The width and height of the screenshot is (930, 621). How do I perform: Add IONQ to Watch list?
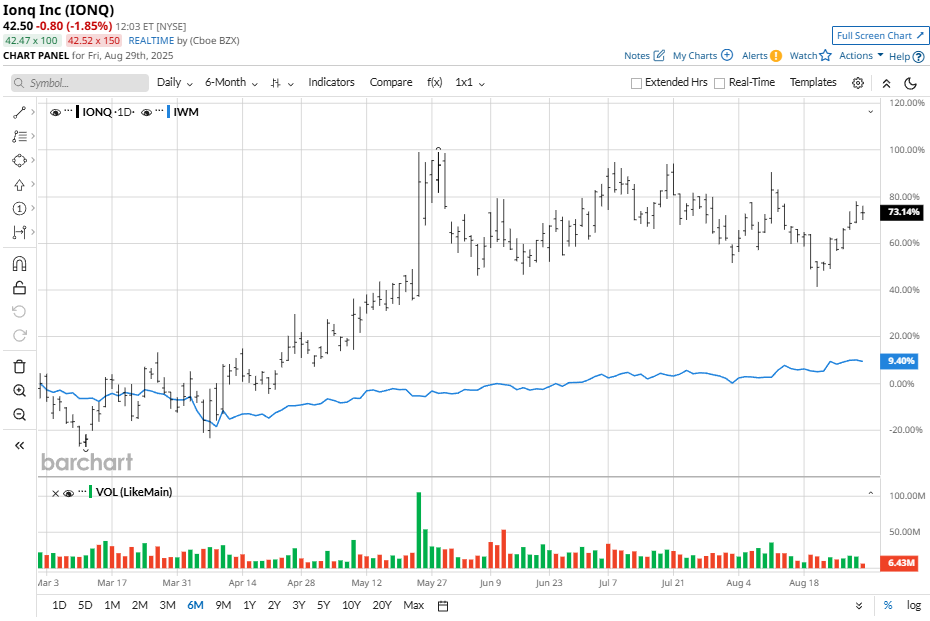pos(810,56)
